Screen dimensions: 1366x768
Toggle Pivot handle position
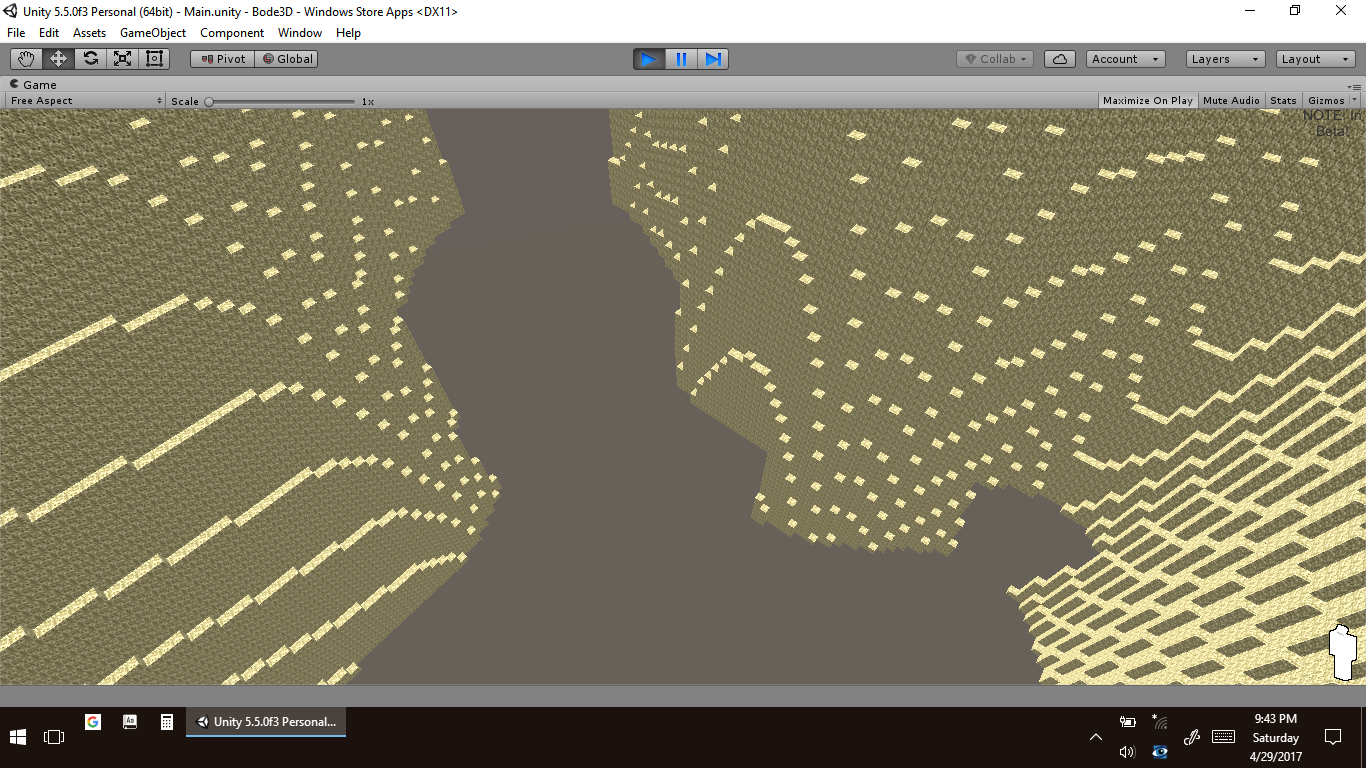pos(223,59)
